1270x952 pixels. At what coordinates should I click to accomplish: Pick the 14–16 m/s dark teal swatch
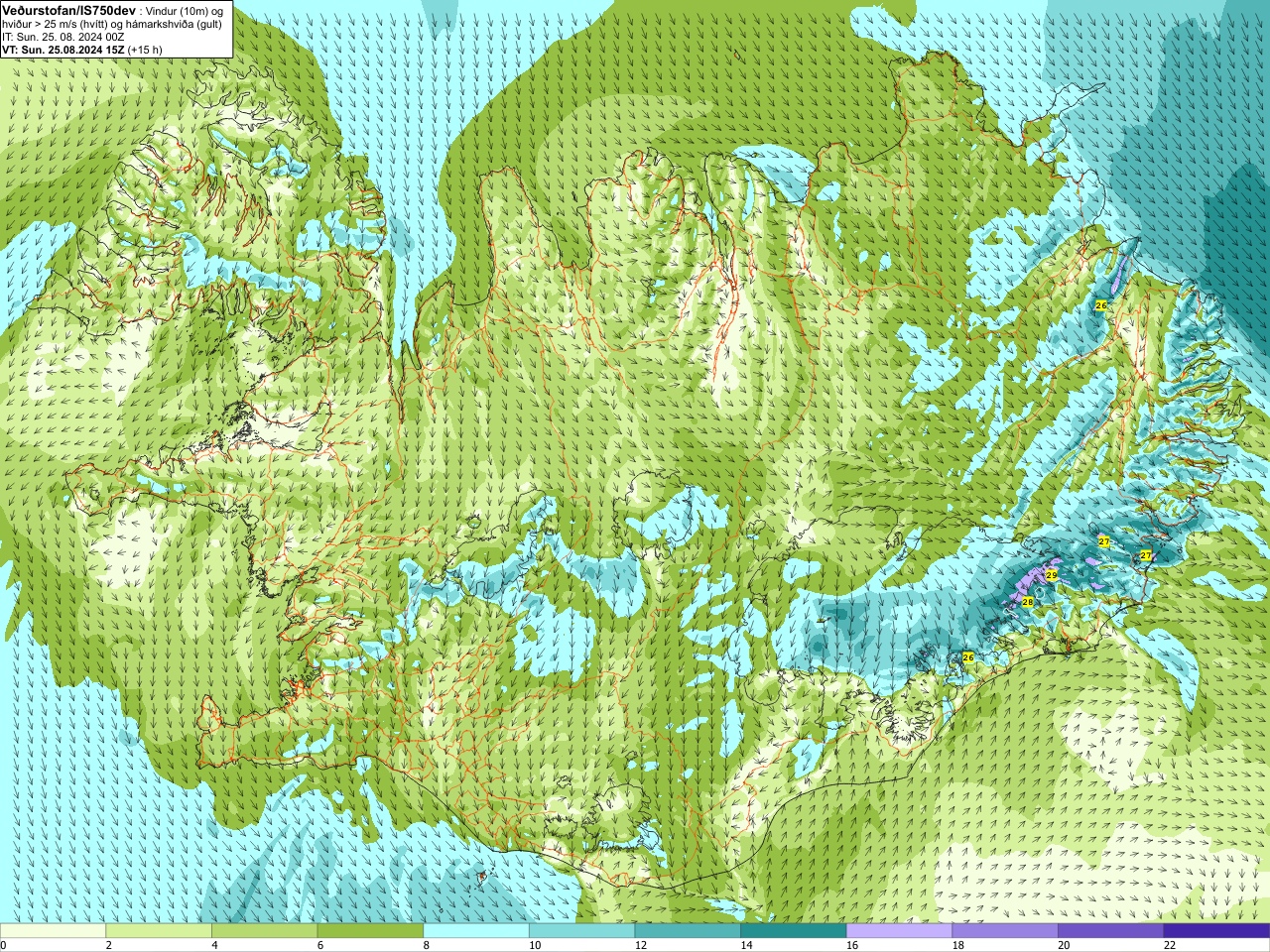pos(794,931)
